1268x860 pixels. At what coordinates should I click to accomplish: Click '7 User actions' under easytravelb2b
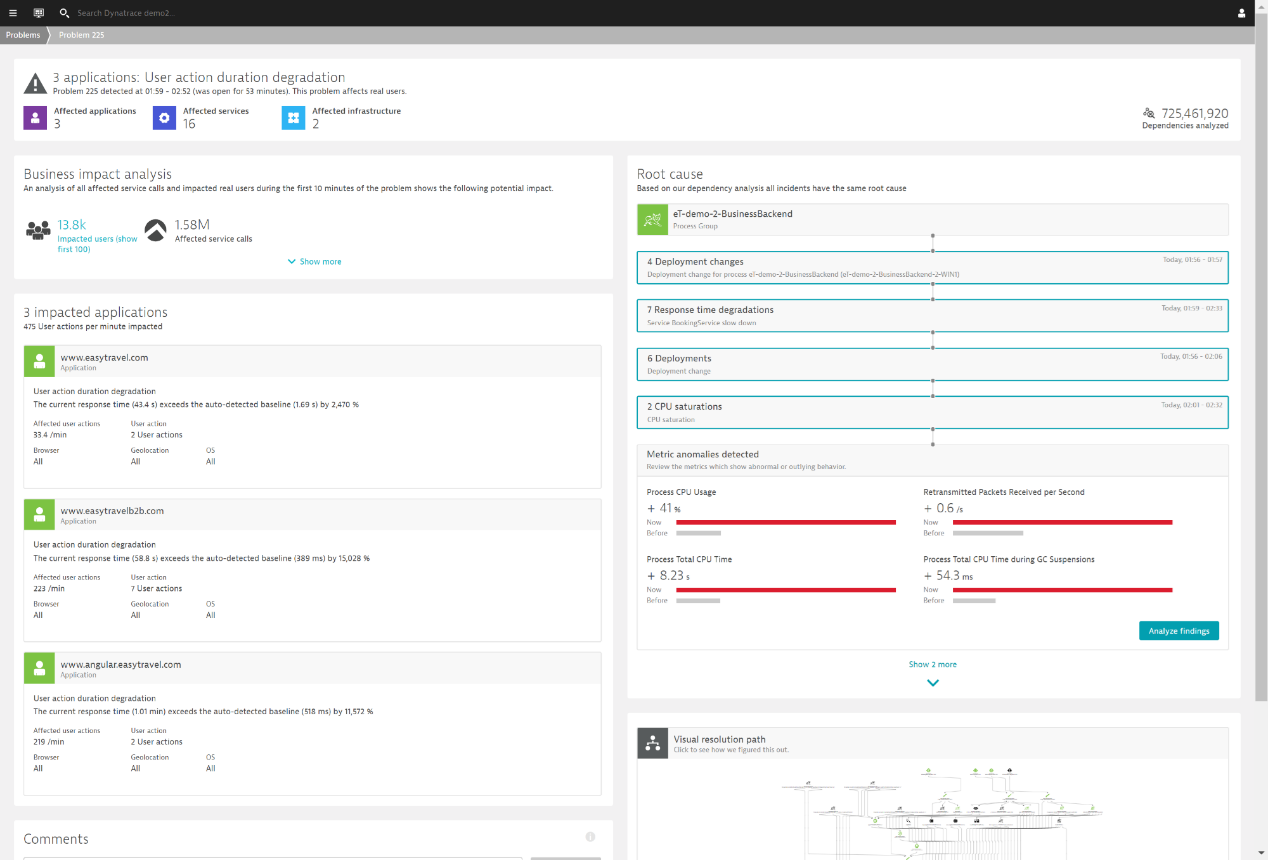click(x=157, y=588)
